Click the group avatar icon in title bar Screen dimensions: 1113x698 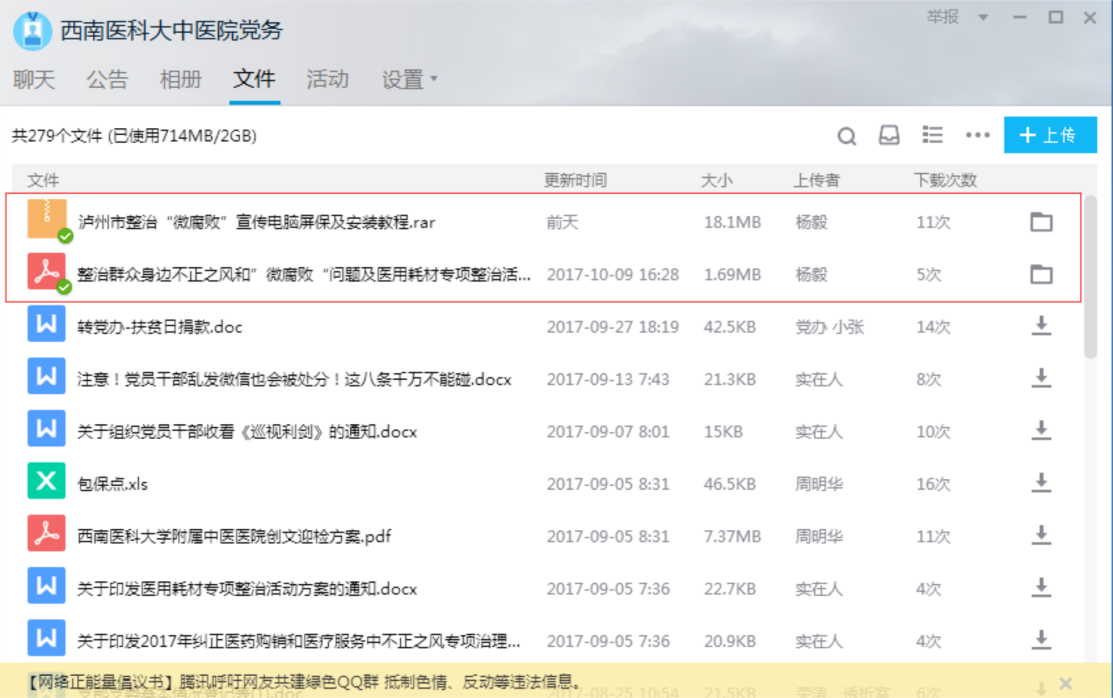(x=32, y=31)
